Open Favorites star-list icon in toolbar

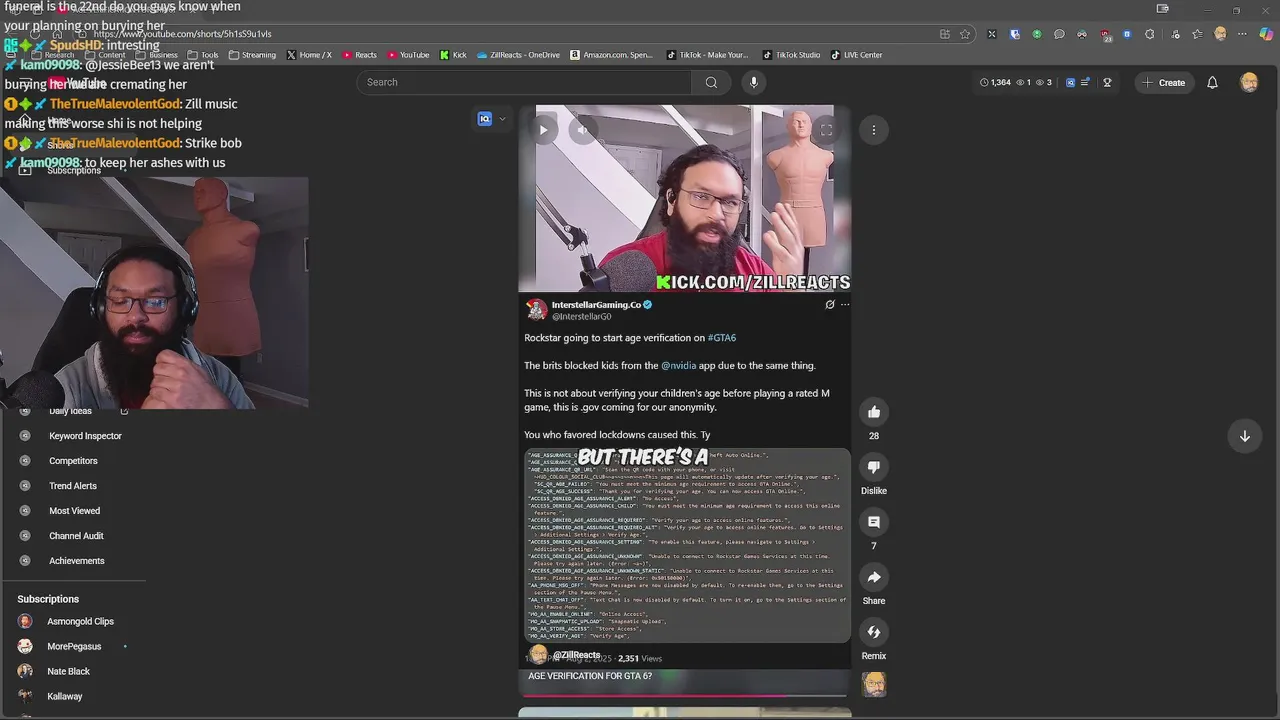click(x=1197, y=34)
